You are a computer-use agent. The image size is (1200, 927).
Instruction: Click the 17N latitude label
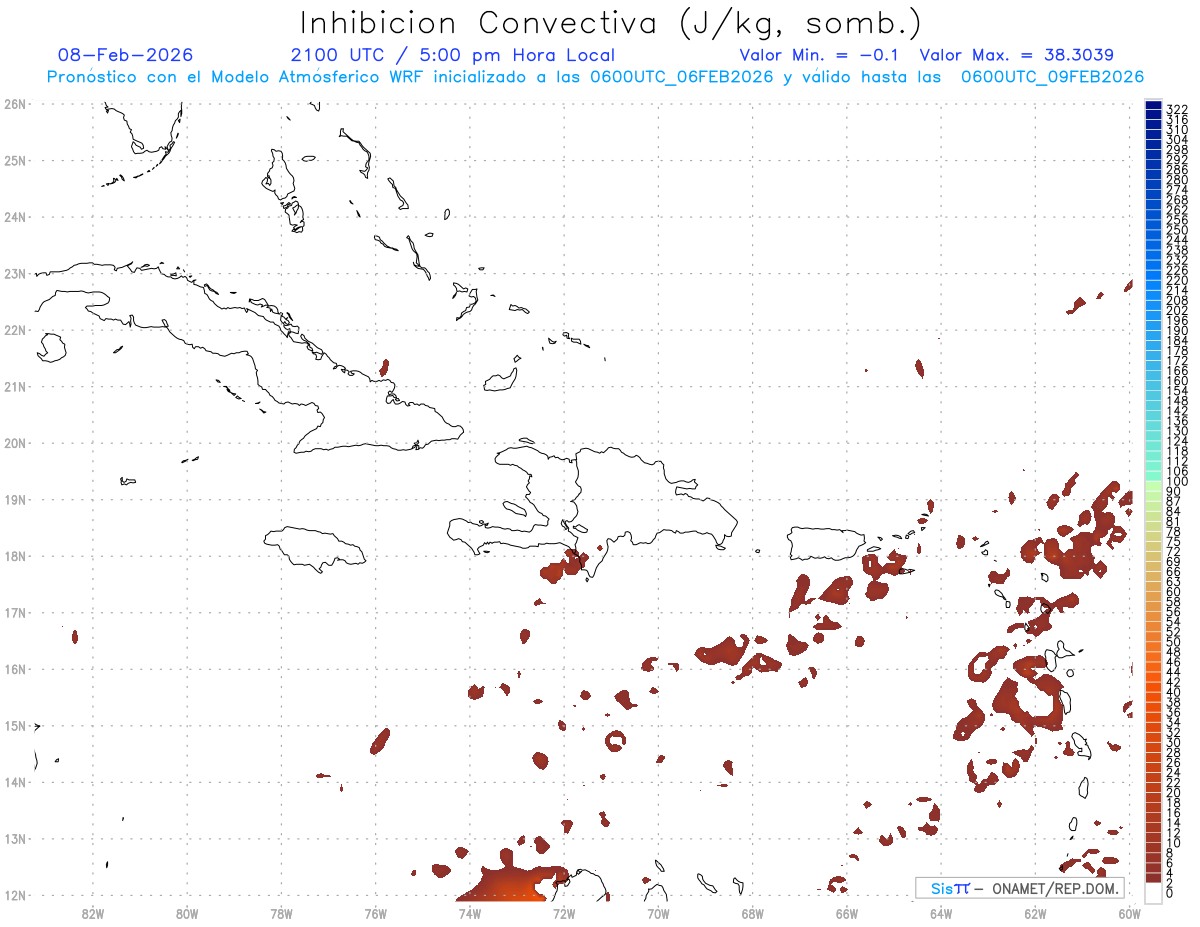[14, 612]
